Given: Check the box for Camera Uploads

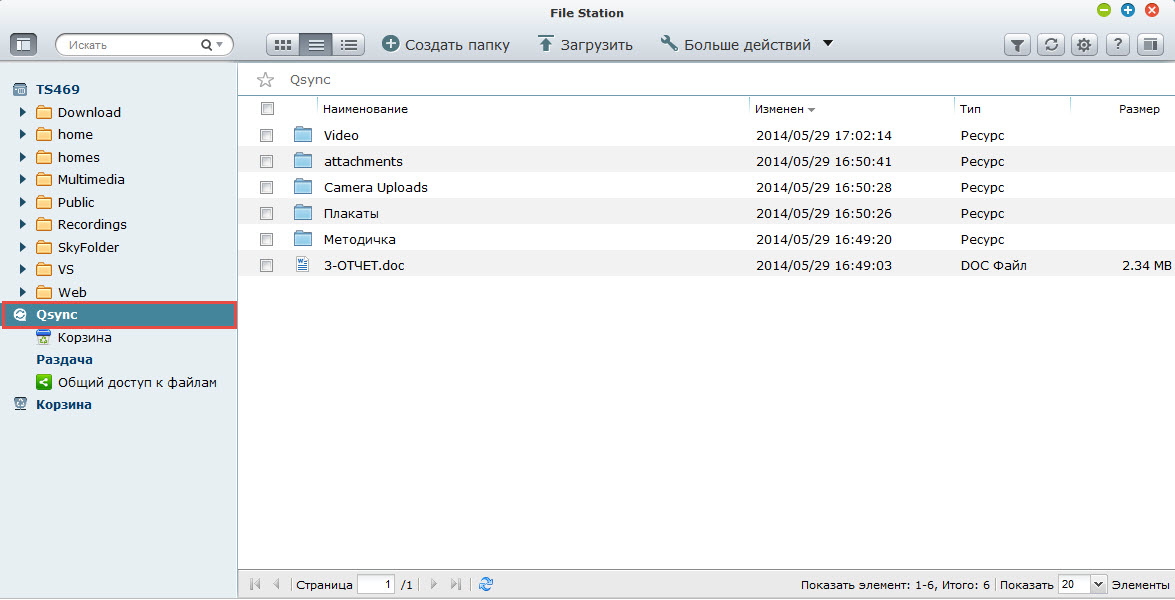Looking at the screenshot, I should pyautogui.click(x=266, y=187).
